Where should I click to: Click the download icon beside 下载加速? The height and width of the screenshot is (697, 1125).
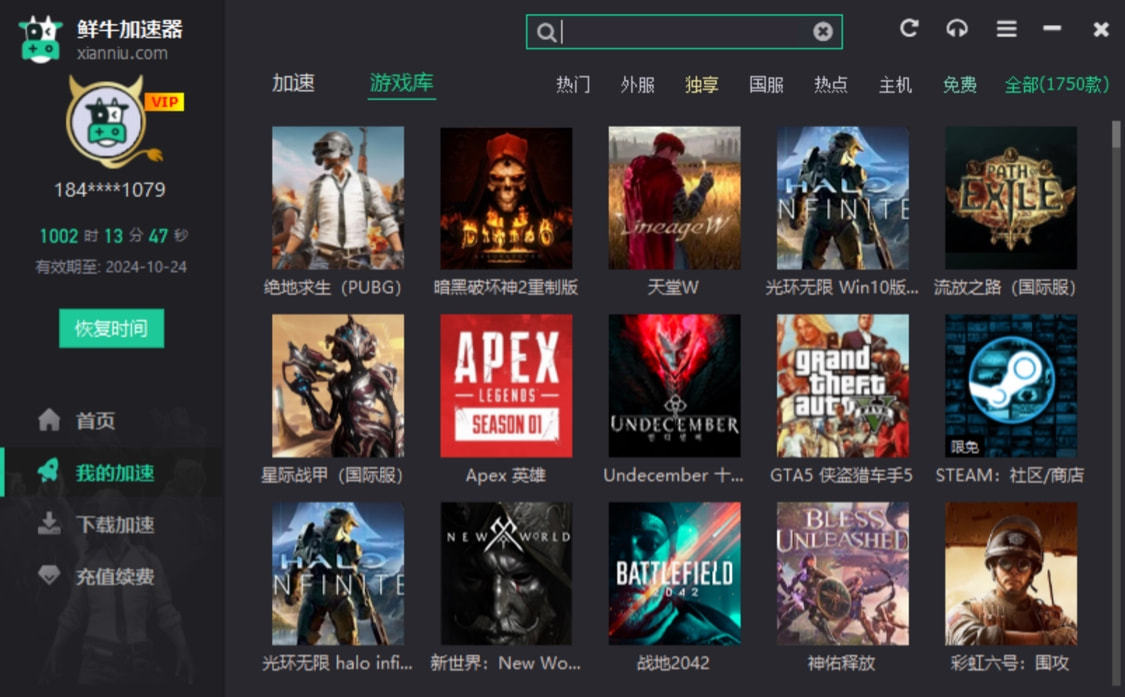click(49, 523)
